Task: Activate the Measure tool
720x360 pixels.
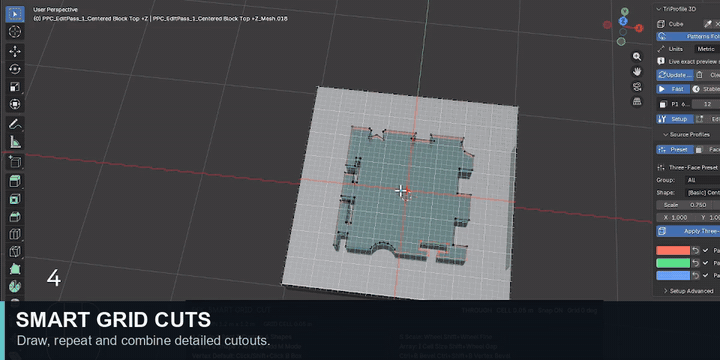Action: tap(15, 142)
